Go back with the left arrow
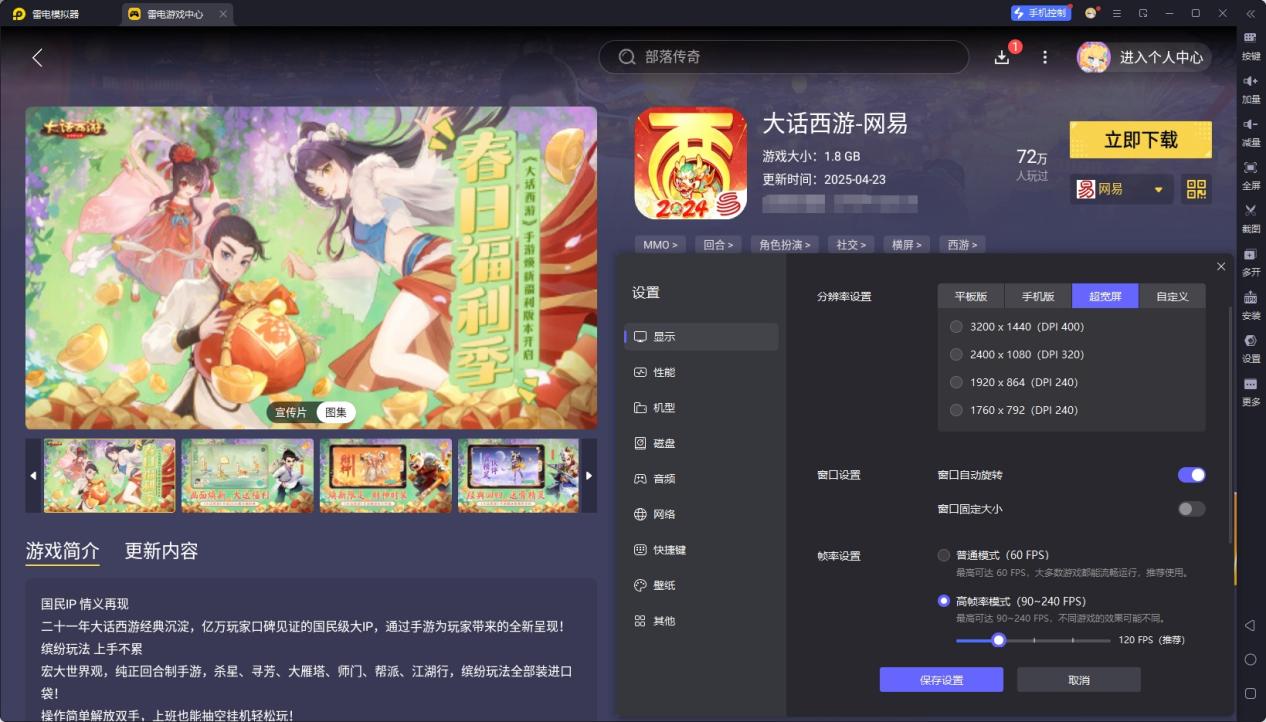Image resolution: width=1266 pixels, height=722 pixels. [37, 57]
